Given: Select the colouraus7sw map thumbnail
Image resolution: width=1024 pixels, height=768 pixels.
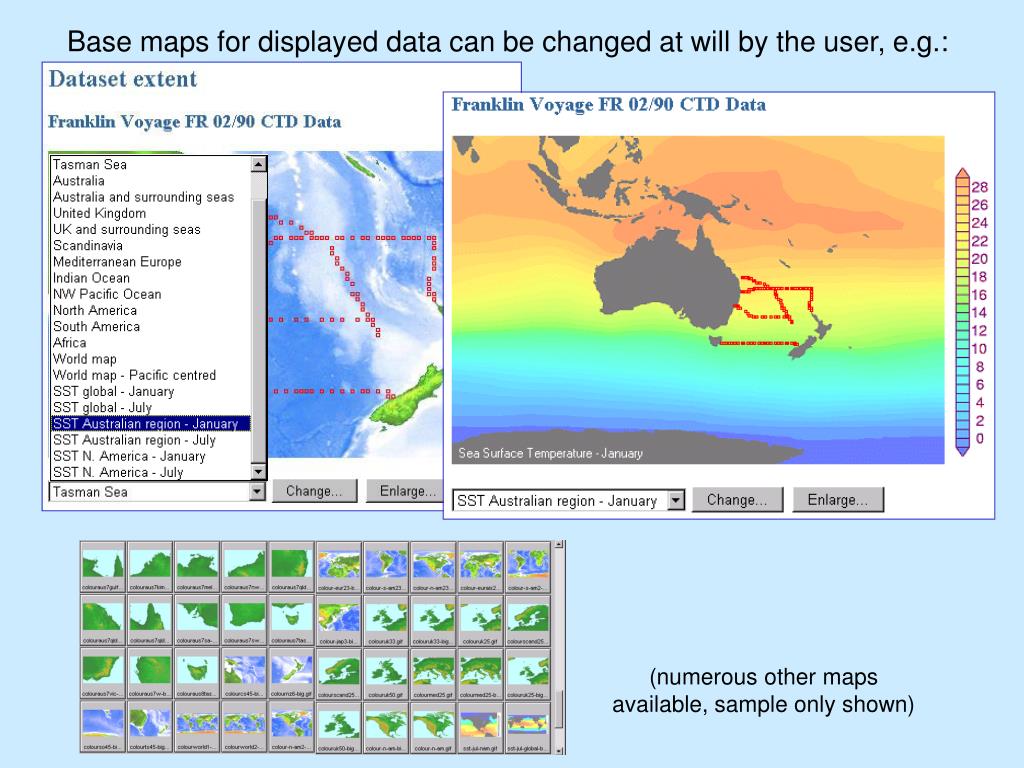Looking at the screenshot, I should coord(244,620).
